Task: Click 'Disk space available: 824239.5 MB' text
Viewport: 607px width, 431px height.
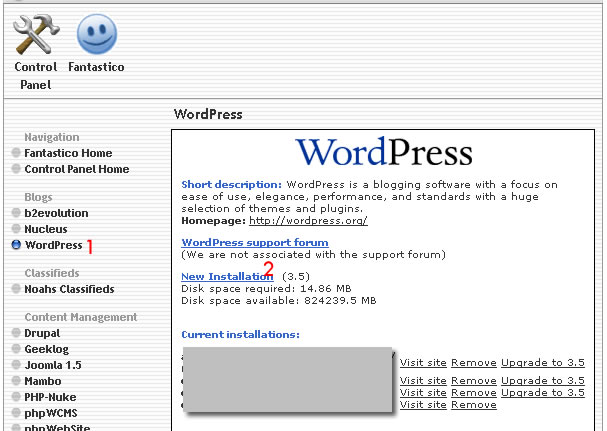Action: (279, 300)
